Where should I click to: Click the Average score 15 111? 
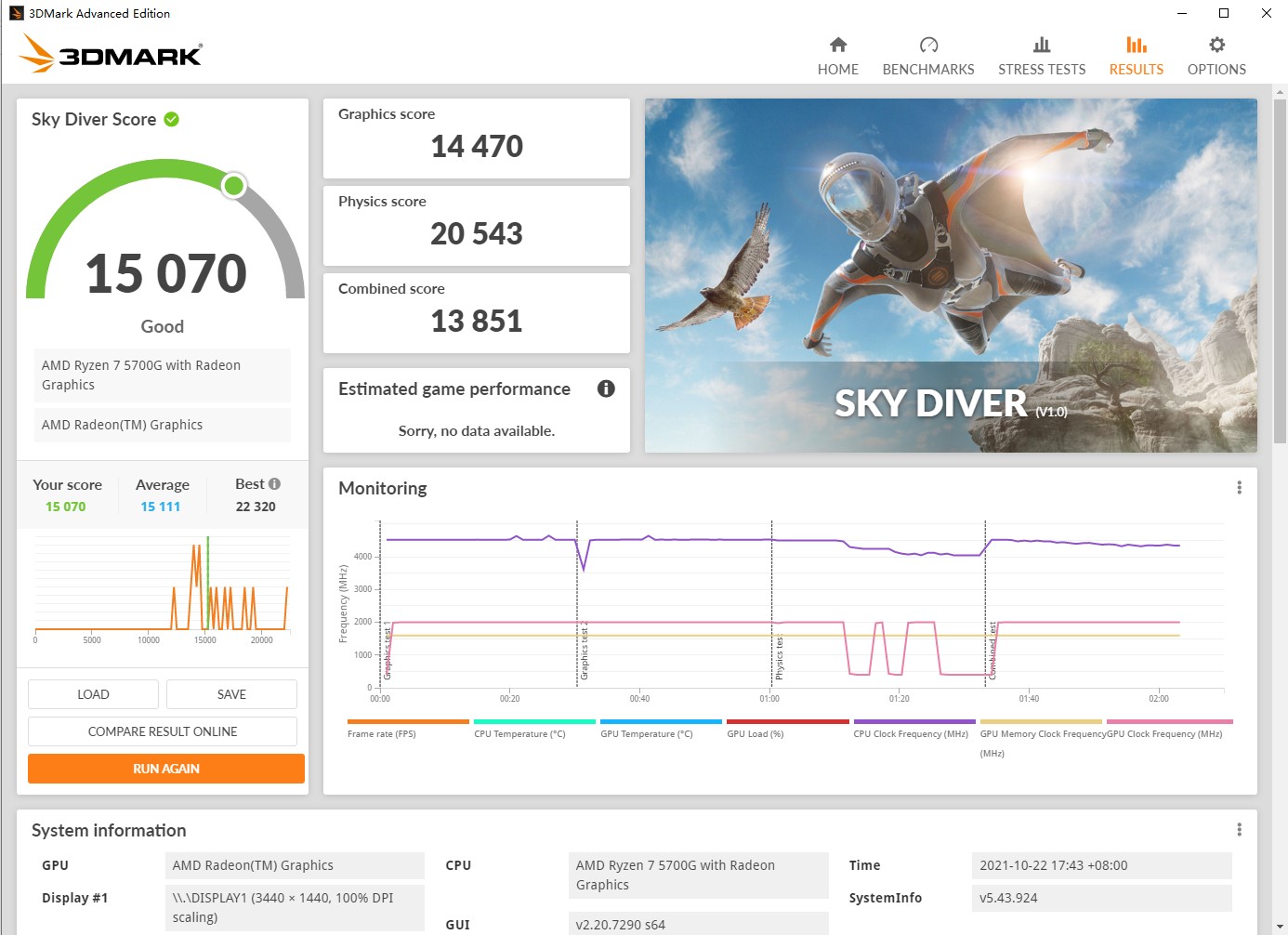pyautogui.click(x=161, y=507)
